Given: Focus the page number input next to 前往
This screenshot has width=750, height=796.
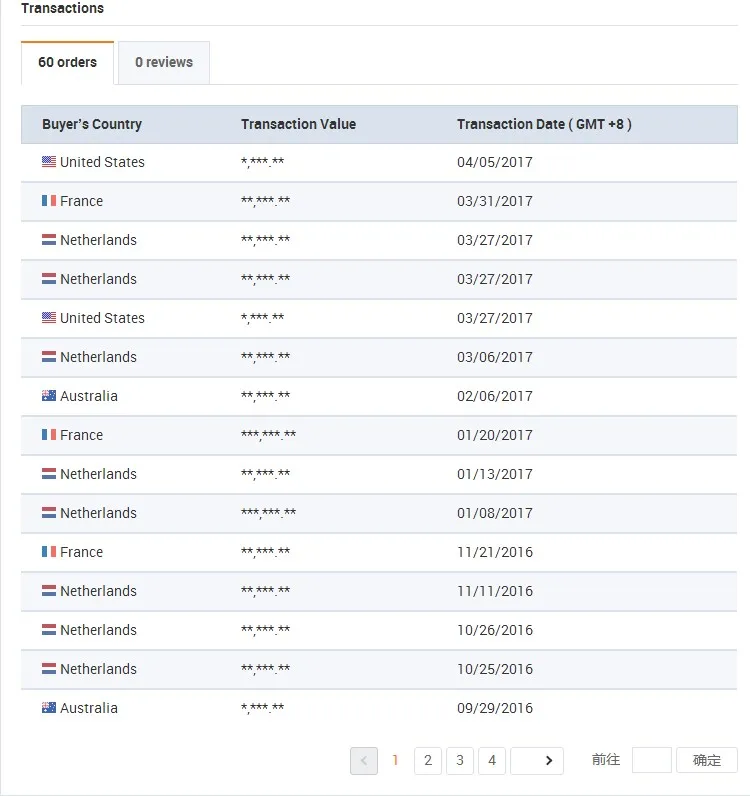Looking at the screenshot, I should click(x=651, y=760).
